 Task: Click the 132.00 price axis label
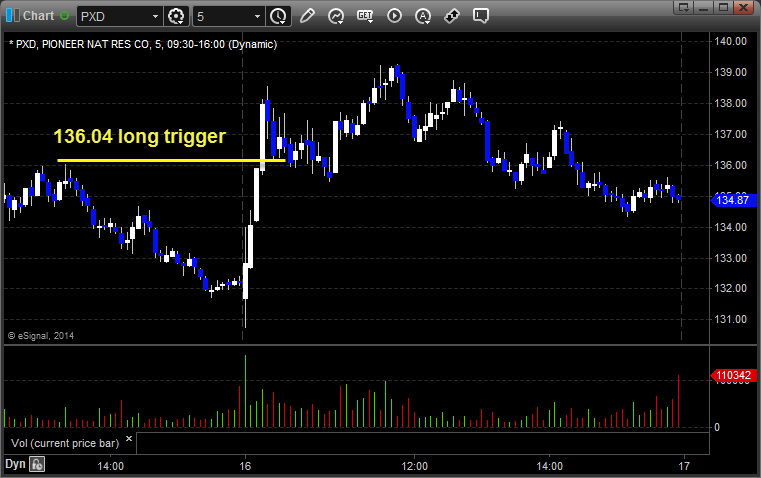pos(730,288)
